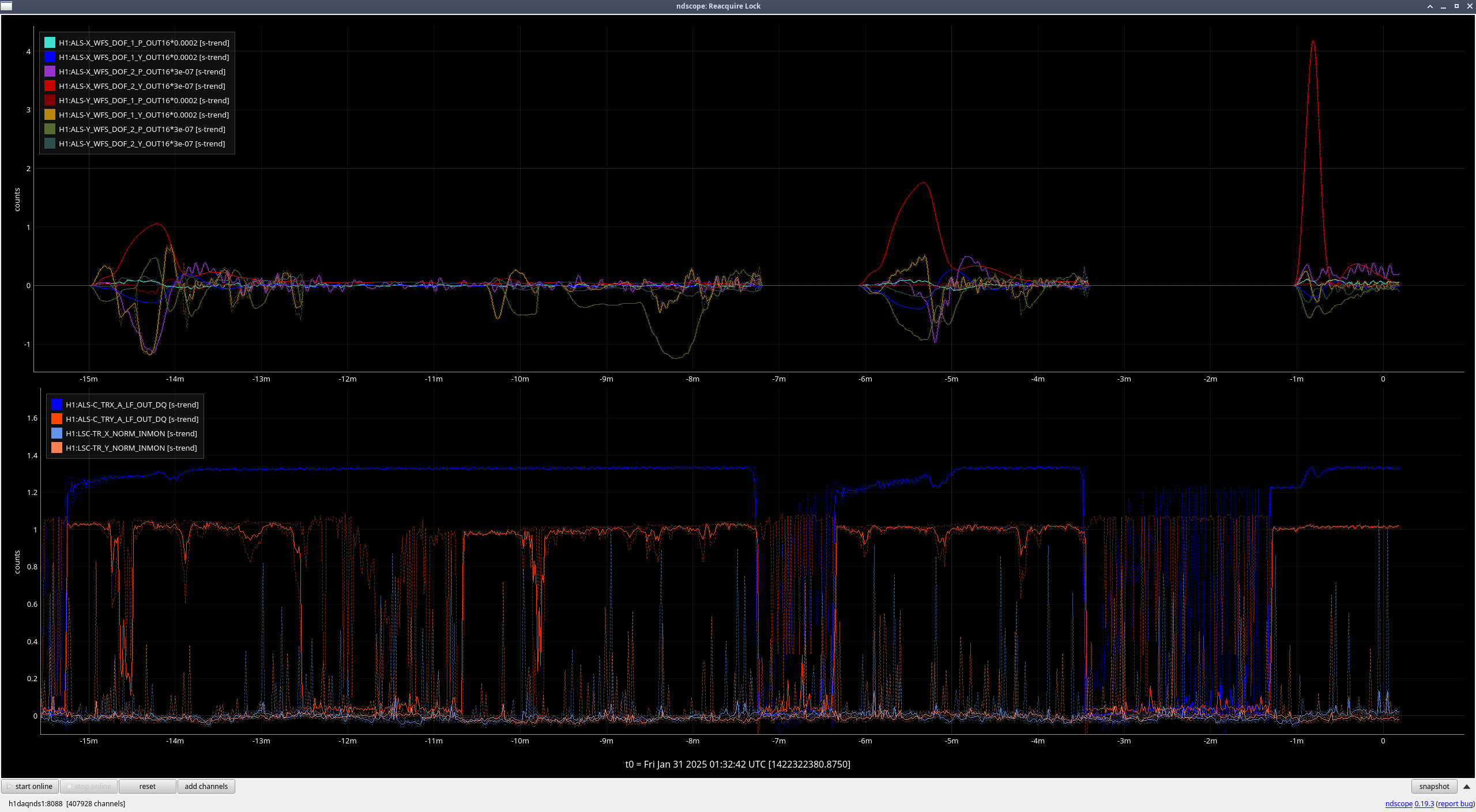Viewport: 1476px width, 812px height.
Task: Click the -10m tick on bottom plot axis
Action: (520, 741)
